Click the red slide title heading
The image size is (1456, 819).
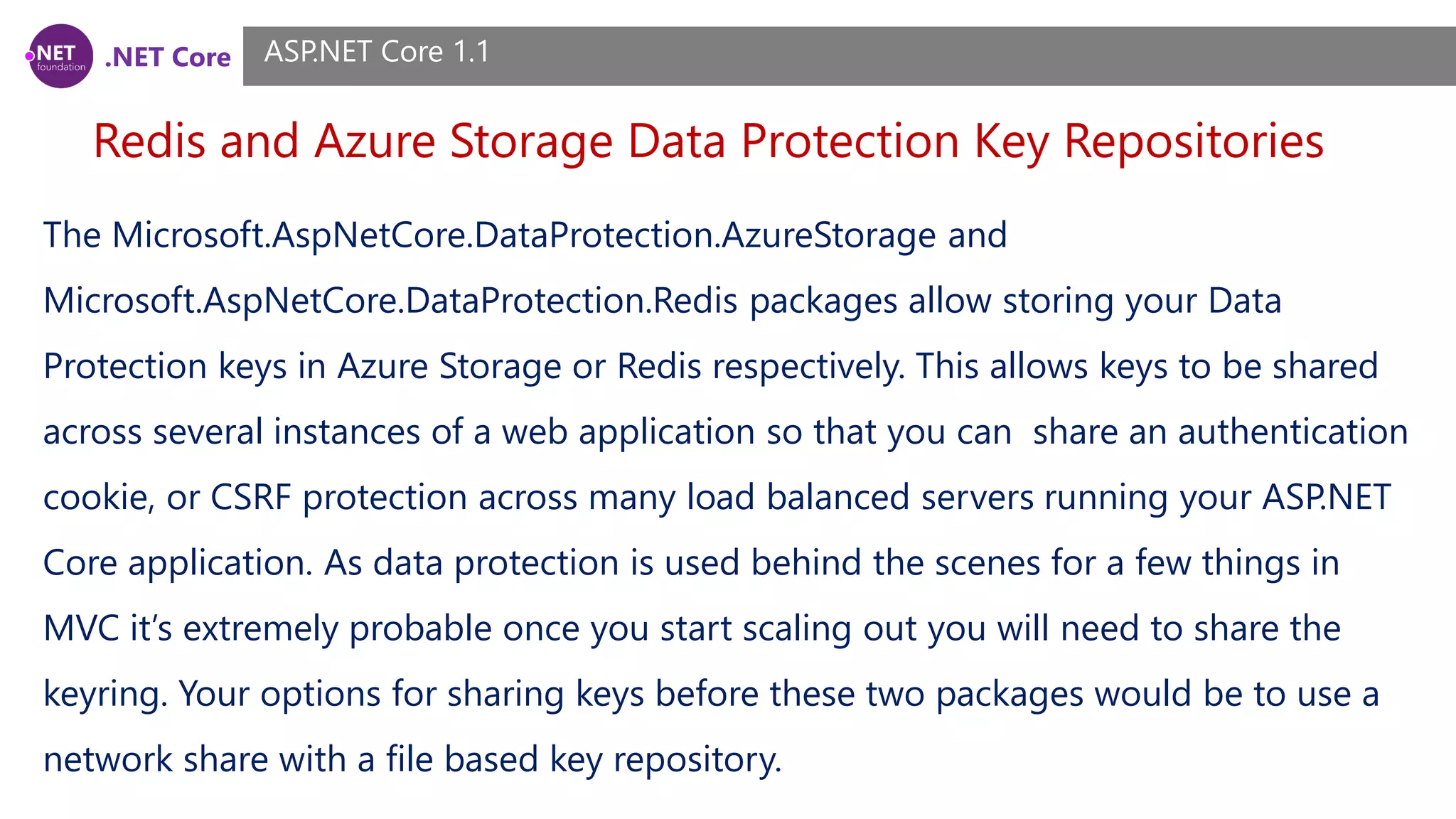click(708, 141)
